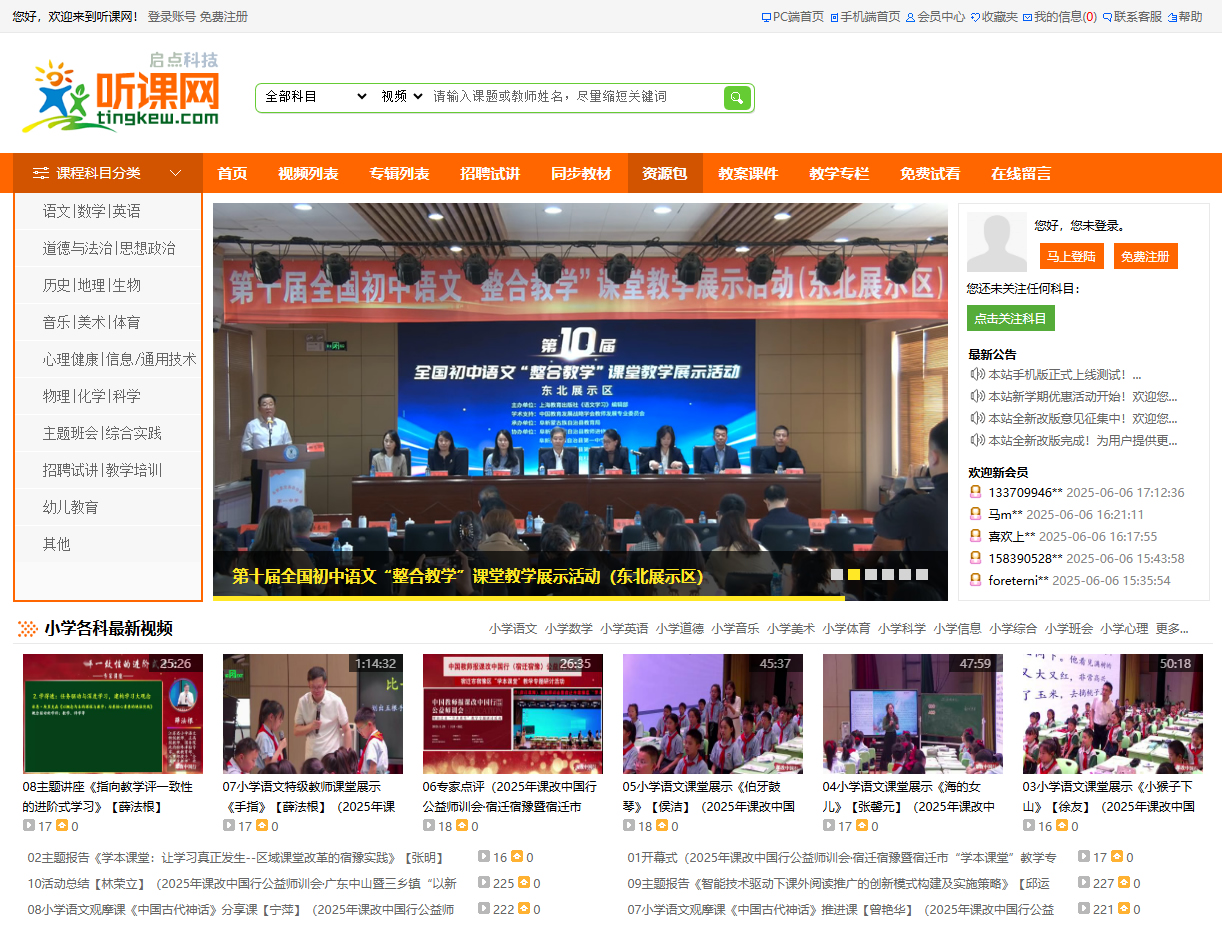Click the PC端首页 monitor icon link
Screen dimensions: 1222x928
tap(793, 17)
